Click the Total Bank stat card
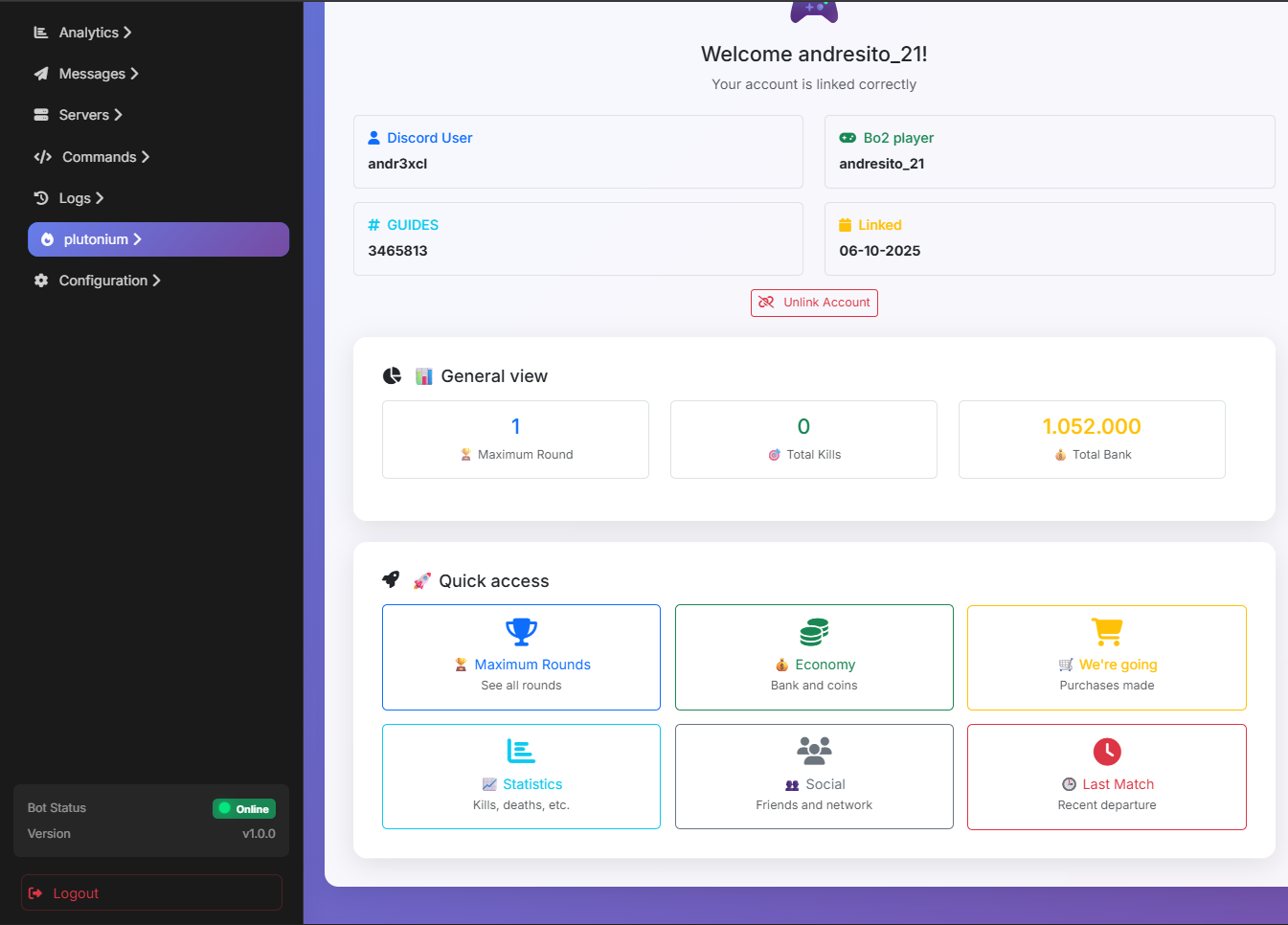The image size is (1288, 925). (x=1091, y=440)
